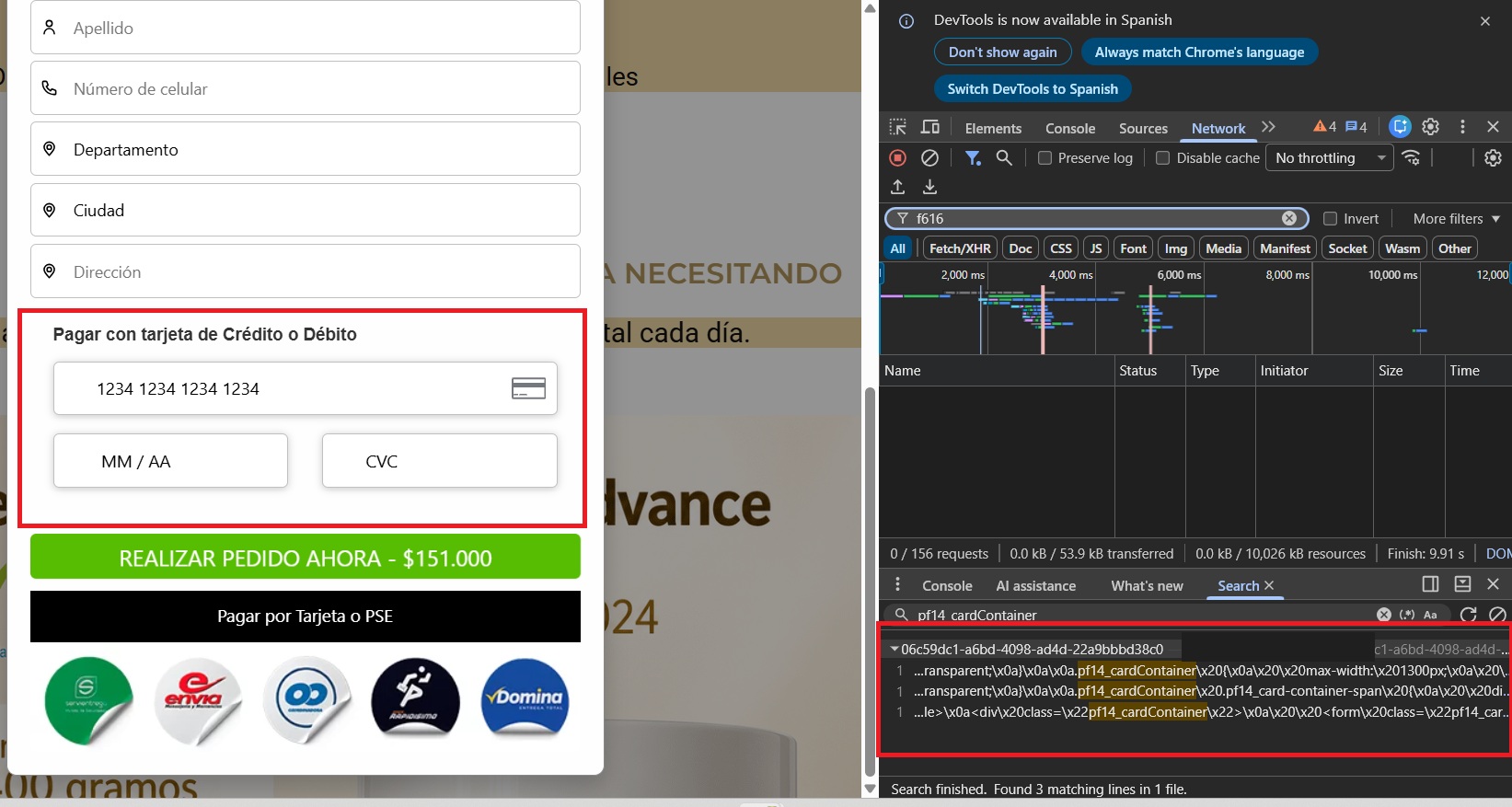Open DevTools customize three-dot menu

point(1462,127)
